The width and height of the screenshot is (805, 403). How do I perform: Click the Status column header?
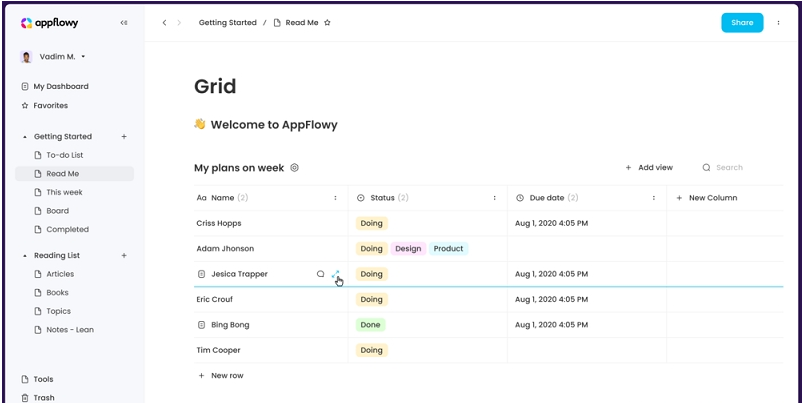(428, 198)
